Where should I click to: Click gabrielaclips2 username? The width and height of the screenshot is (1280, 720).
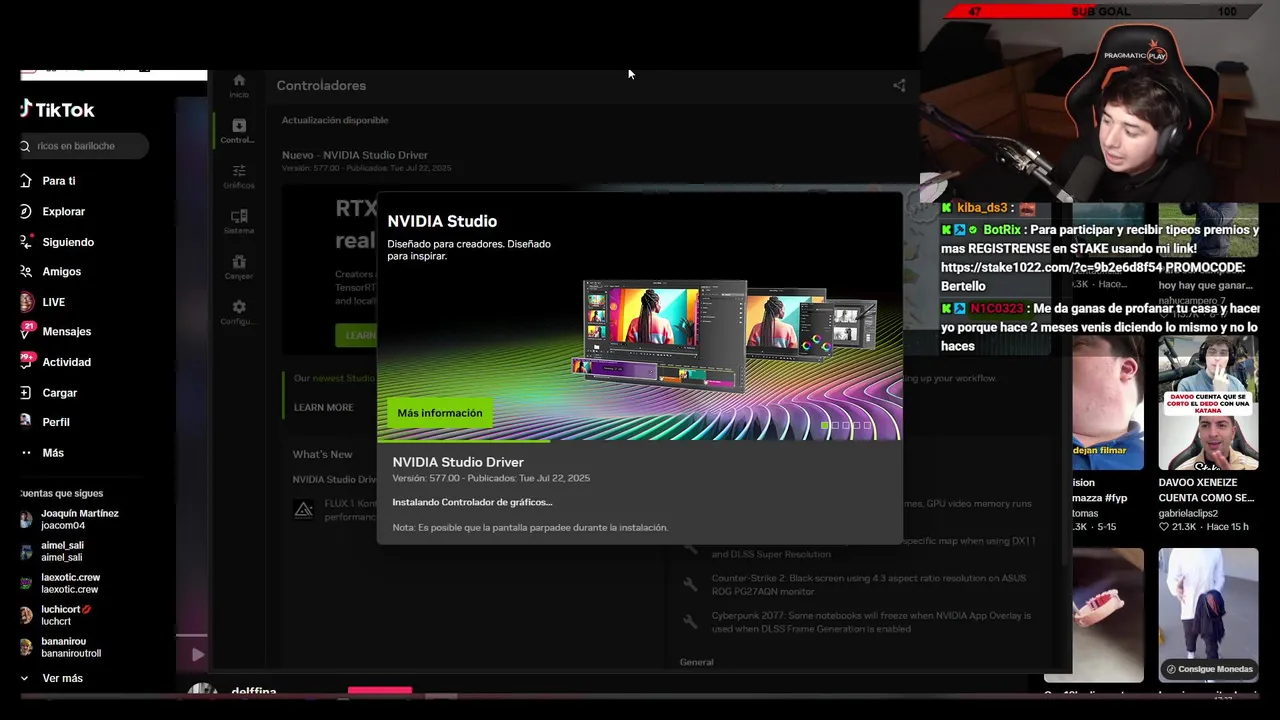pyautogui.click(x=1188, y=513)
